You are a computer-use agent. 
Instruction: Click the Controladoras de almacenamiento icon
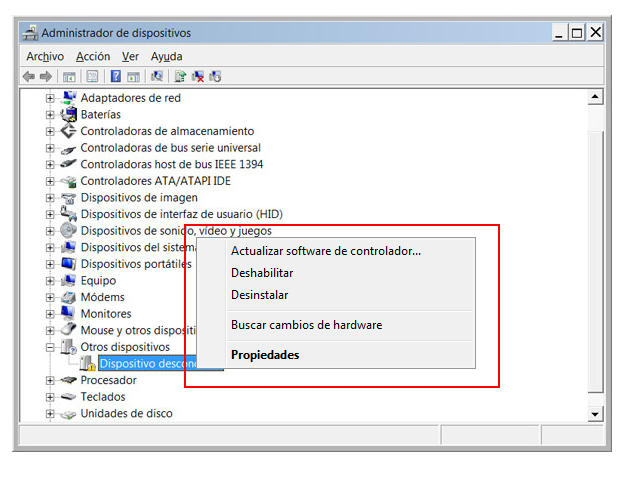(69, 131)
